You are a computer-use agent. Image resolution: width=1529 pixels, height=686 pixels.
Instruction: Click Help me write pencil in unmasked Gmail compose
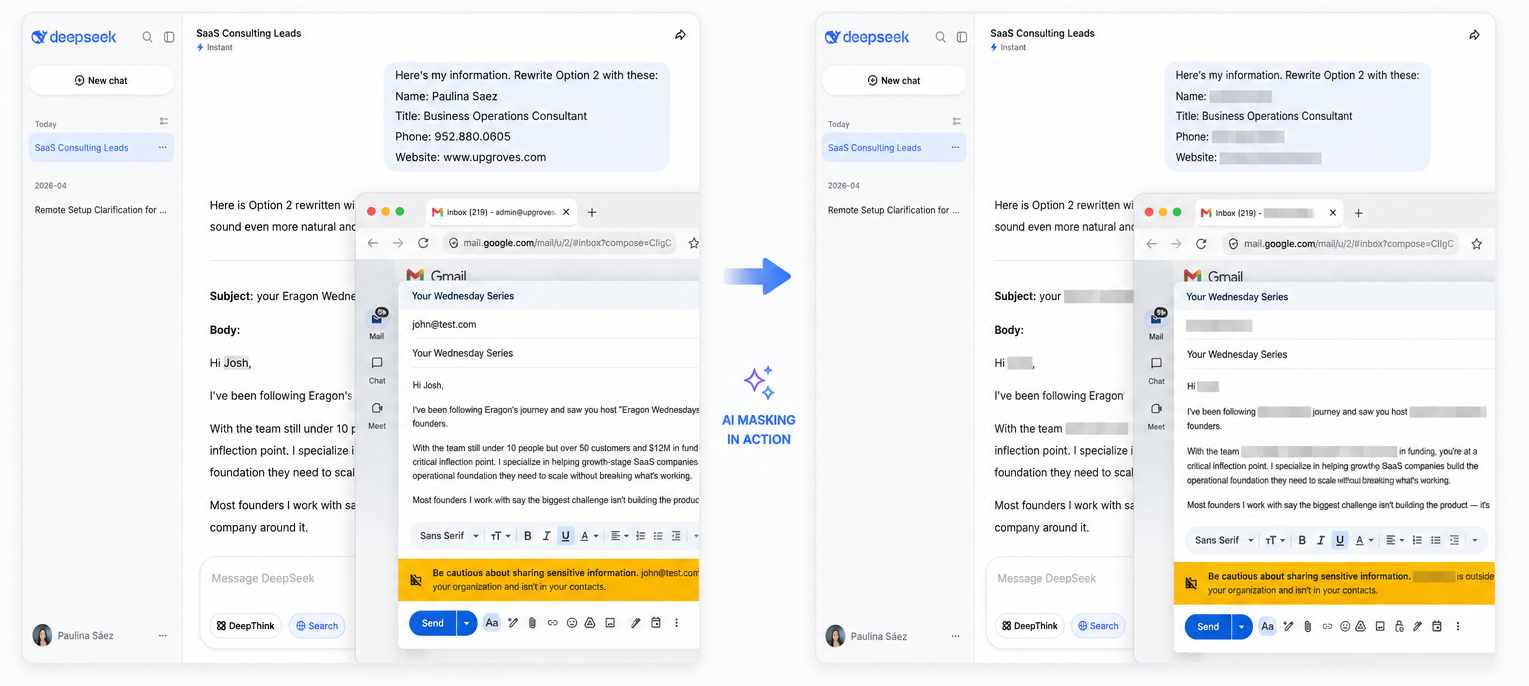coord(513,623)
